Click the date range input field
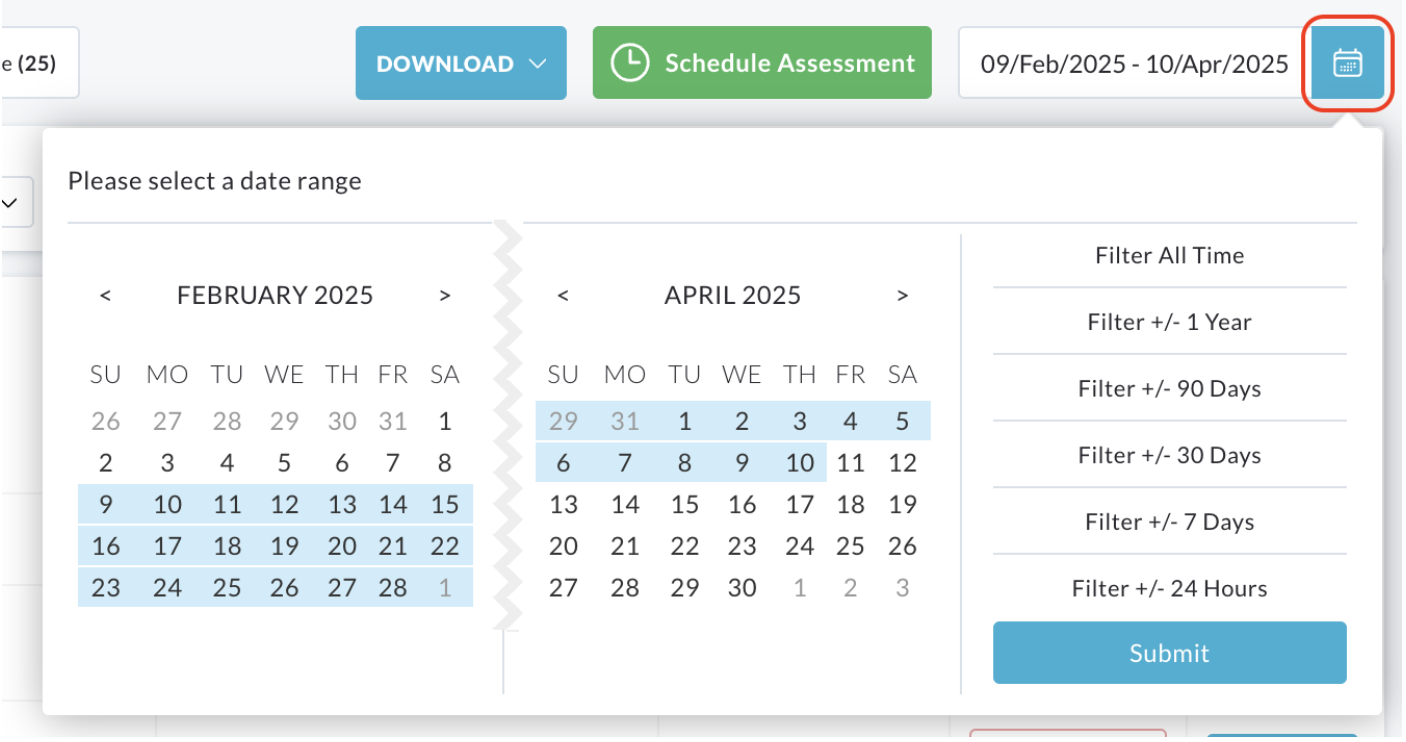Viewport: 1406px width, 742px height. tap(1134, 63)
